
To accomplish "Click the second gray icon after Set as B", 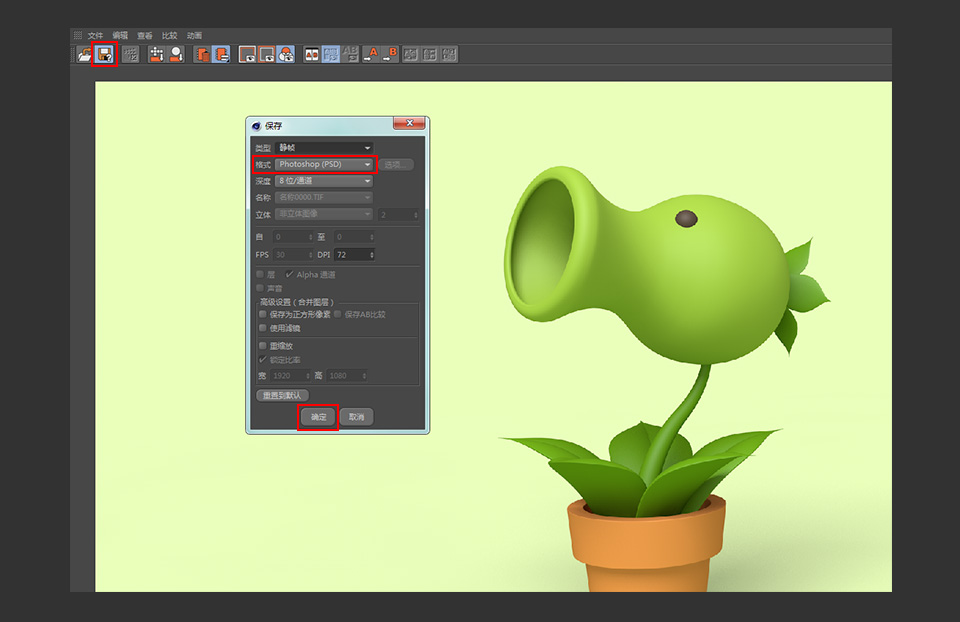I will pos(430,54).
